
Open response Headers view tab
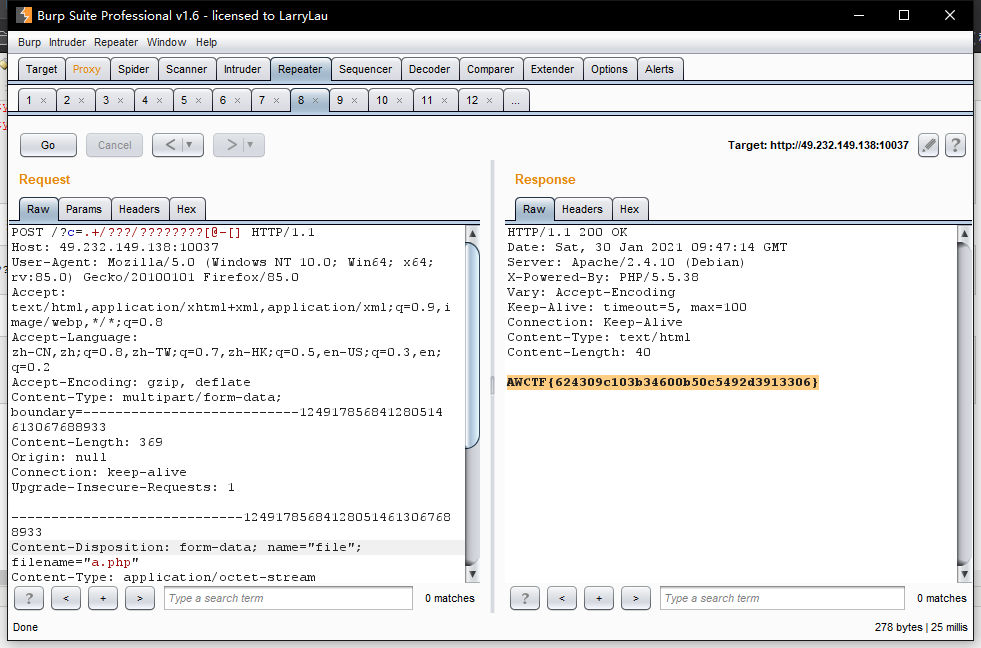(582, 209)
